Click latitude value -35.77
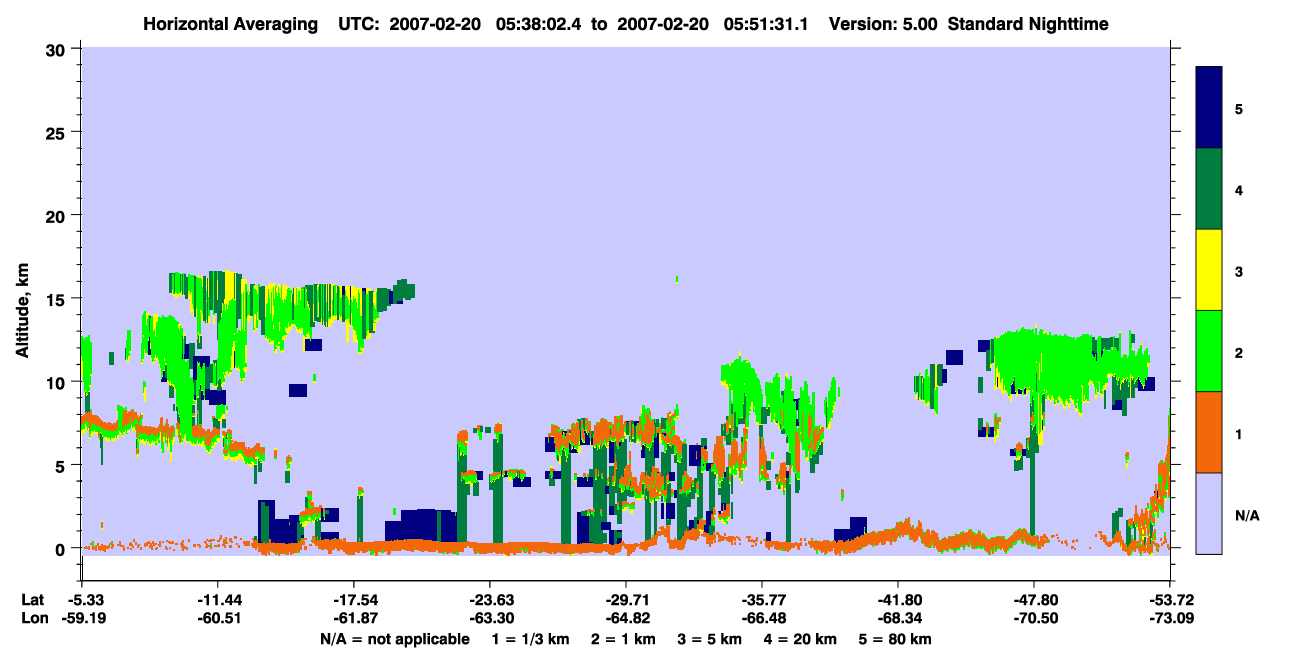Image resolution: width=1300 pixels, height=667 pixels. 762,600
